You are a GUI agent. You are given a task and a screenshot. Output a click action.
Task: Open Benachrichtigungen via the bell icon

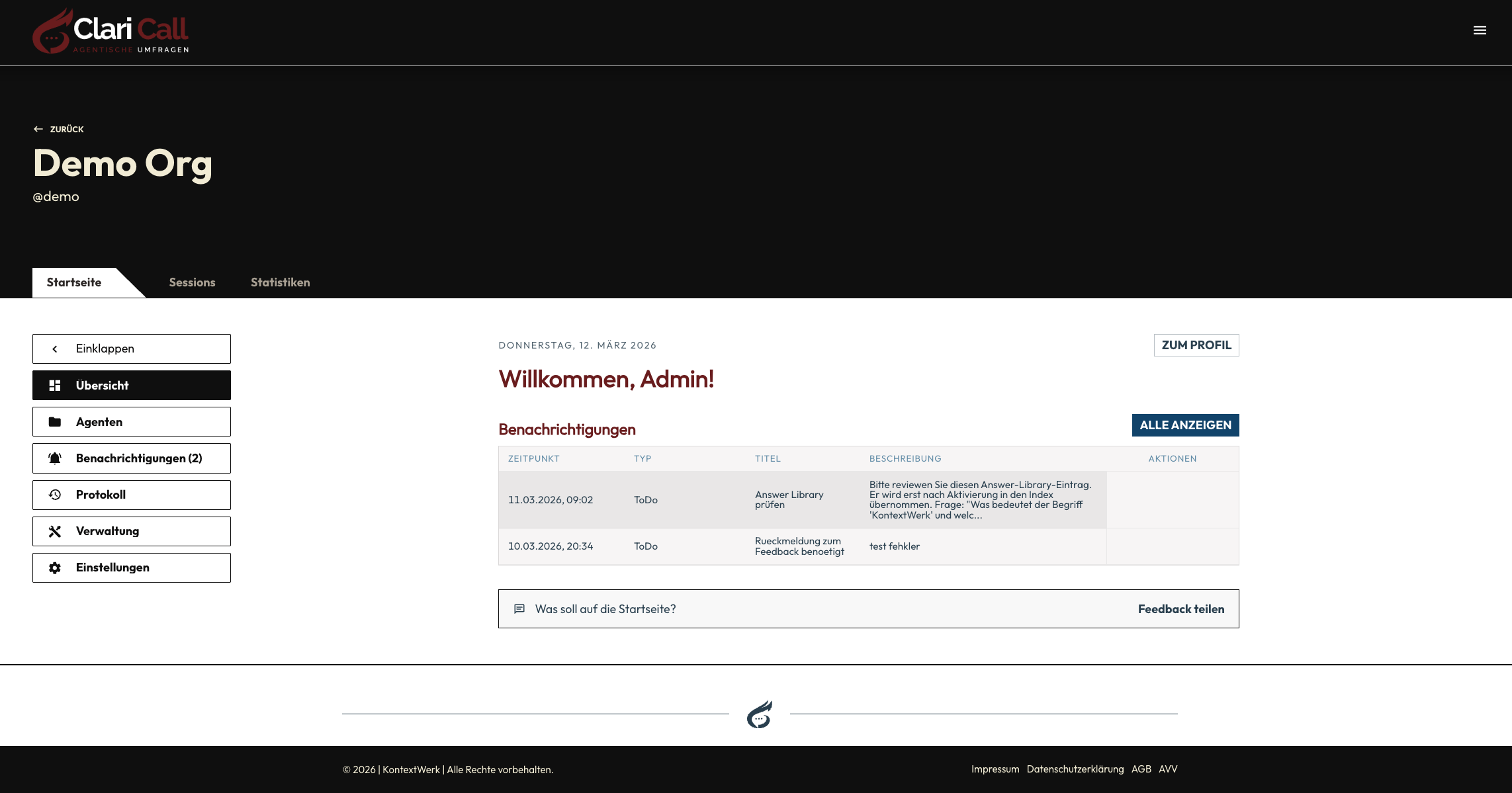[x=56, y=458]
